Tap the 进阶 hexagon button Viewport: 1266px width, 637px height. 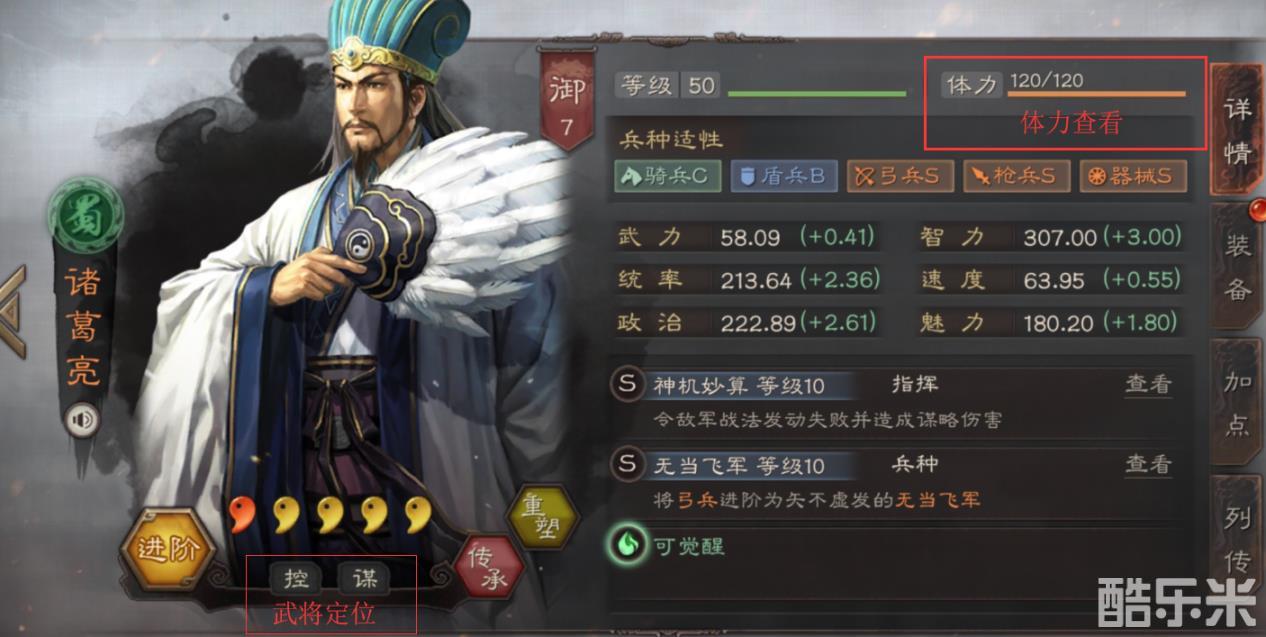coord(162,550)
